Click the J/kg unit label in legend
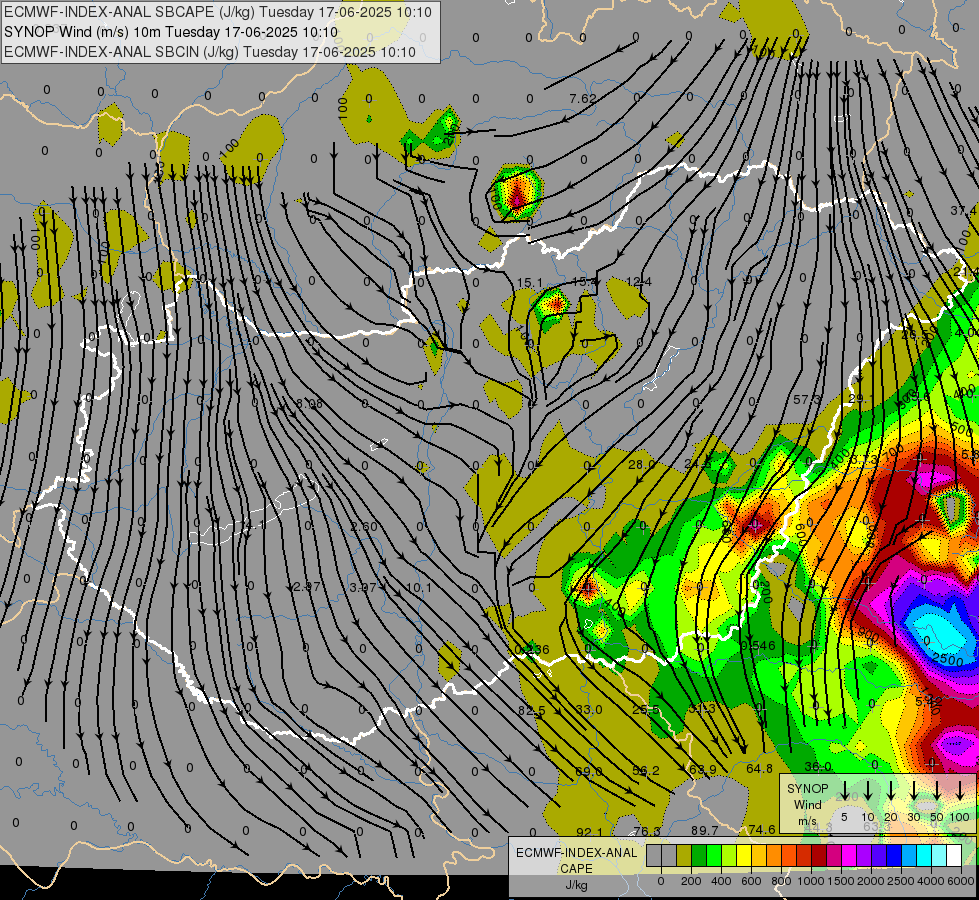Image resolution: width=979 pixels, height=900 pixels. [577, 885]
